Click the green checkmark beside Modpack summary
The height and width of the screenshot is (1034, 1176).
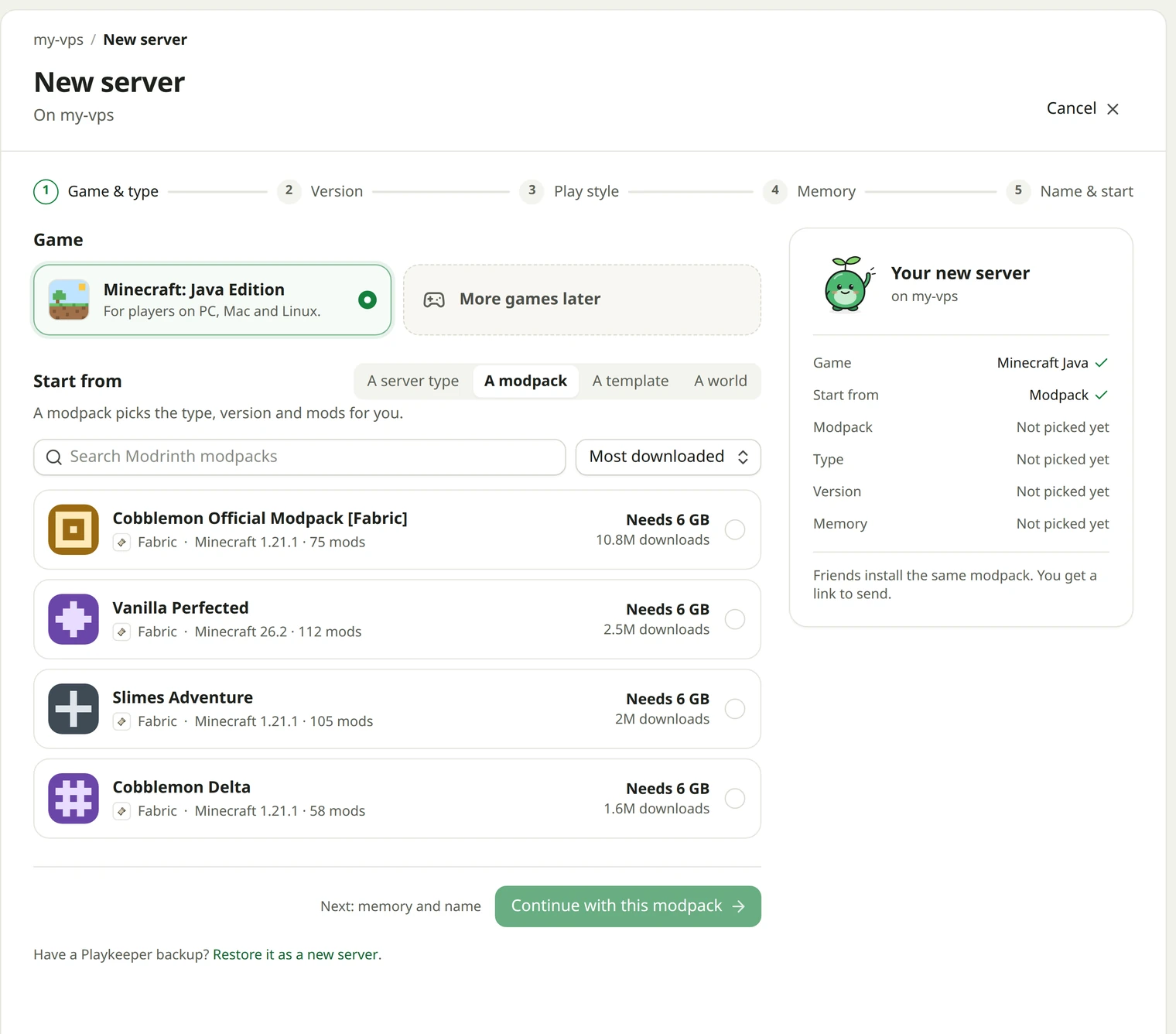(x=1102, y=395)
